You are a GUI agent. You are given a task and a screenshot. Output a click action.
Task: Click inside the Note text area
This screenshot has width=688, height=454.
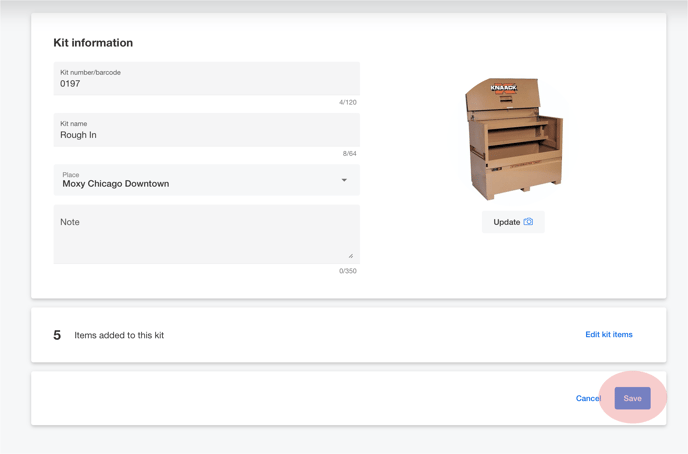click(206, 234)
